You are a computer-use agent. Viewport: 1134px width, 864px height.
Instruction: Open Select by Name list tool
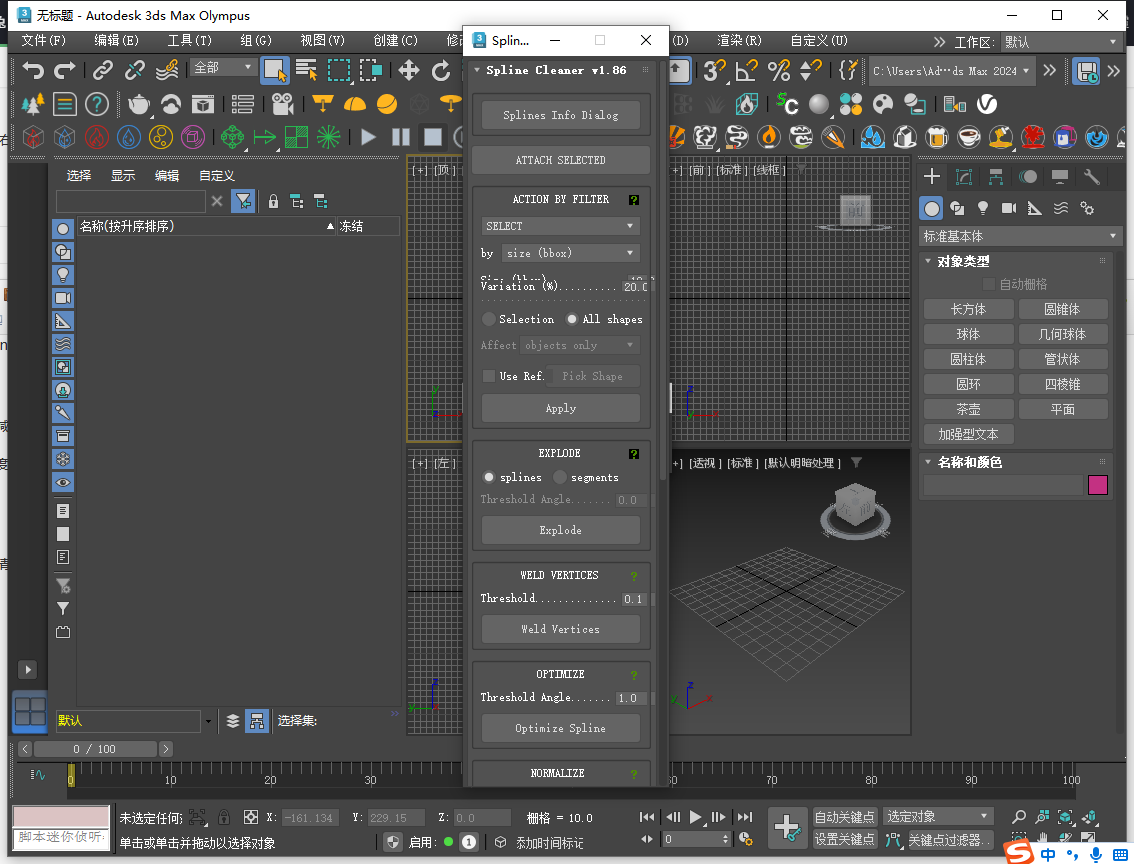(x=307, y=71)
